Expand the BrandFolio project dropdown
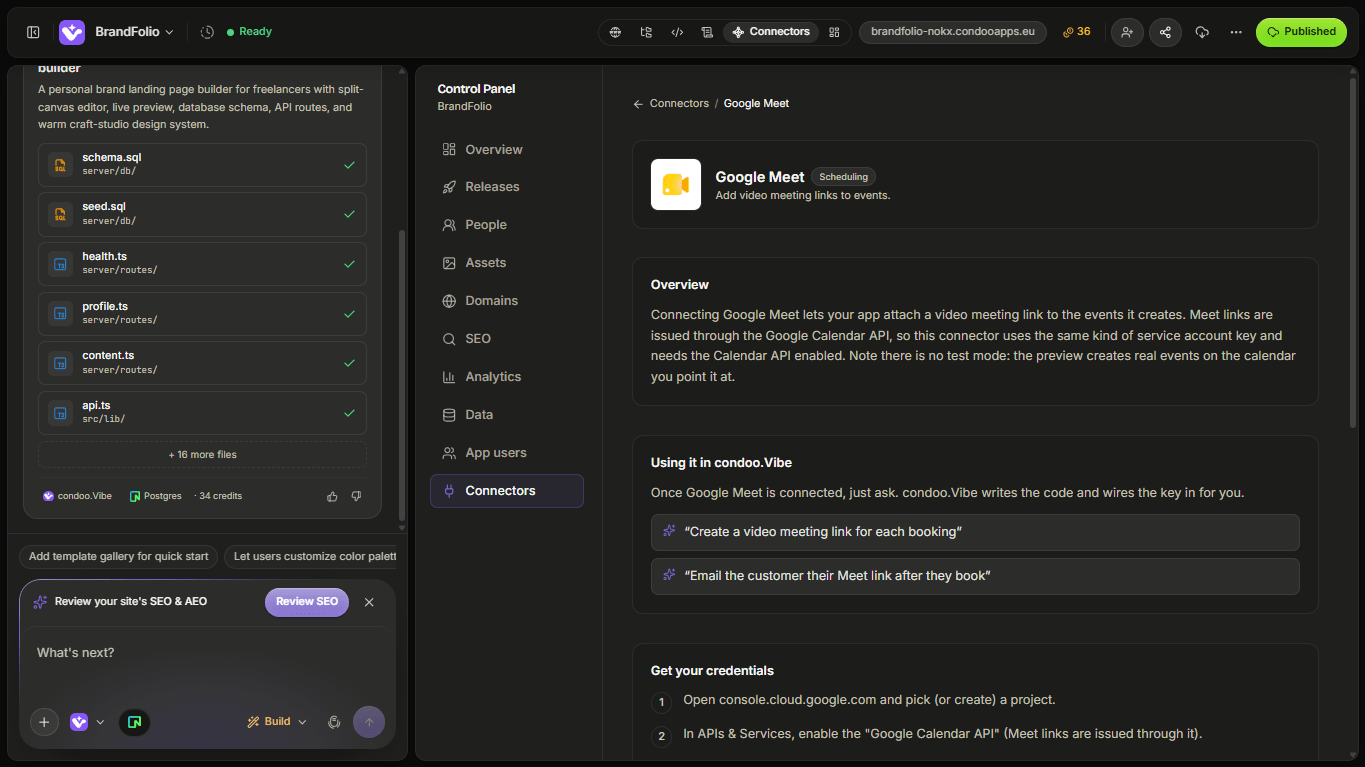This screenshot has height=767, width=1365. 134,32
